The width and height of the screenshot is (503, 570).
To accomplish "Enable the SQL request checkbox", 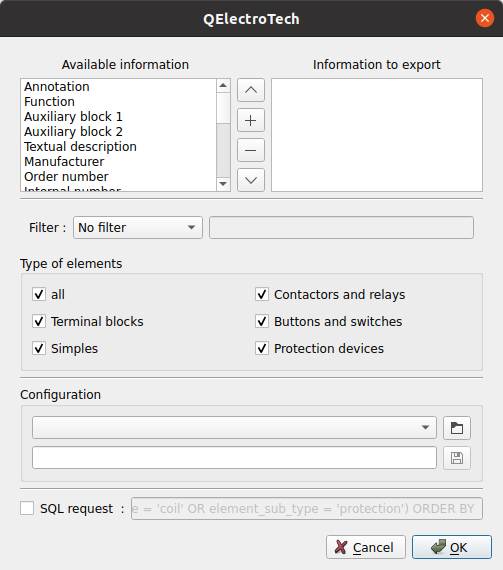I will click(x=27, y=508).
